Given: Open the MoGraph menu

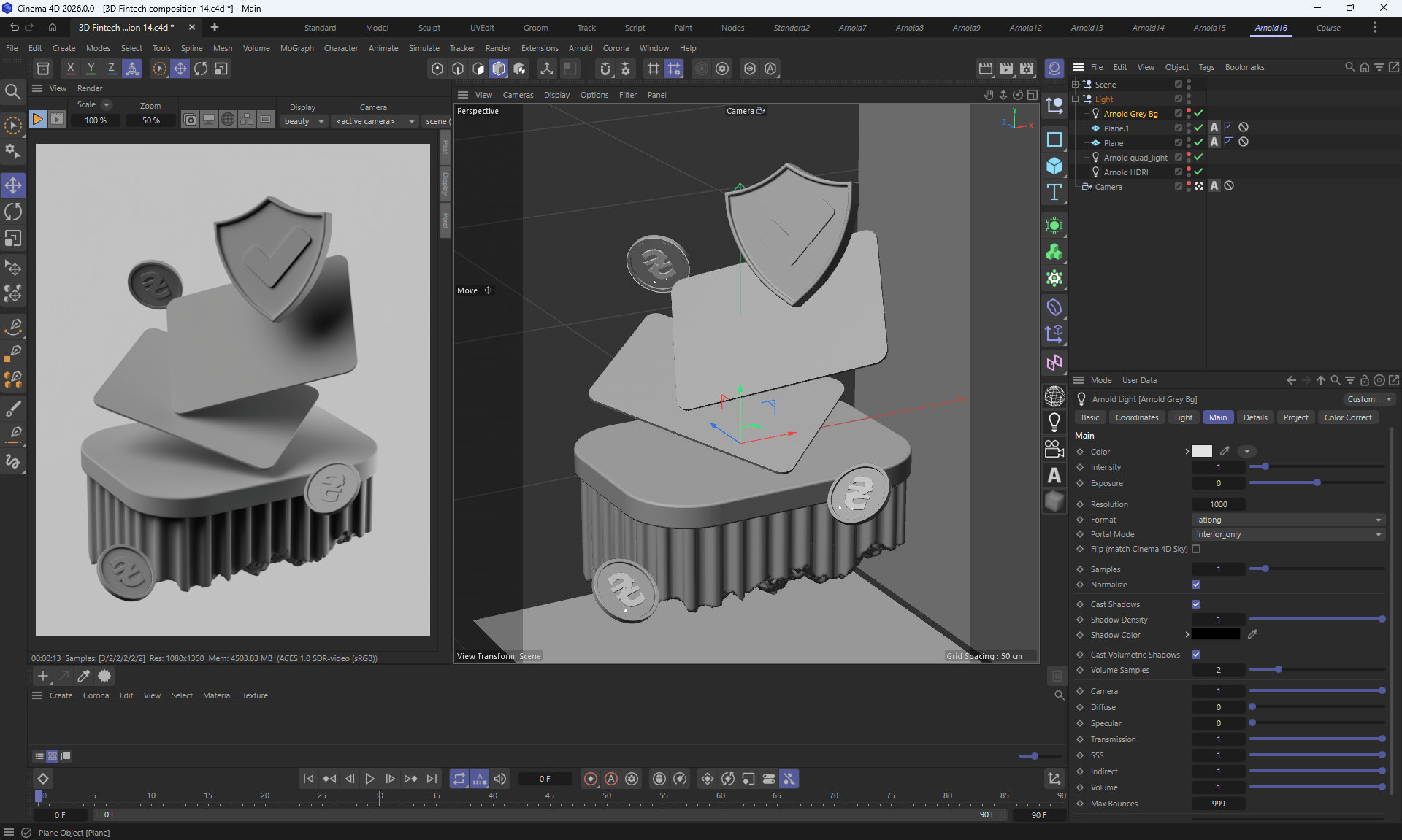Looking at the screenshot, I should [296, 48].
